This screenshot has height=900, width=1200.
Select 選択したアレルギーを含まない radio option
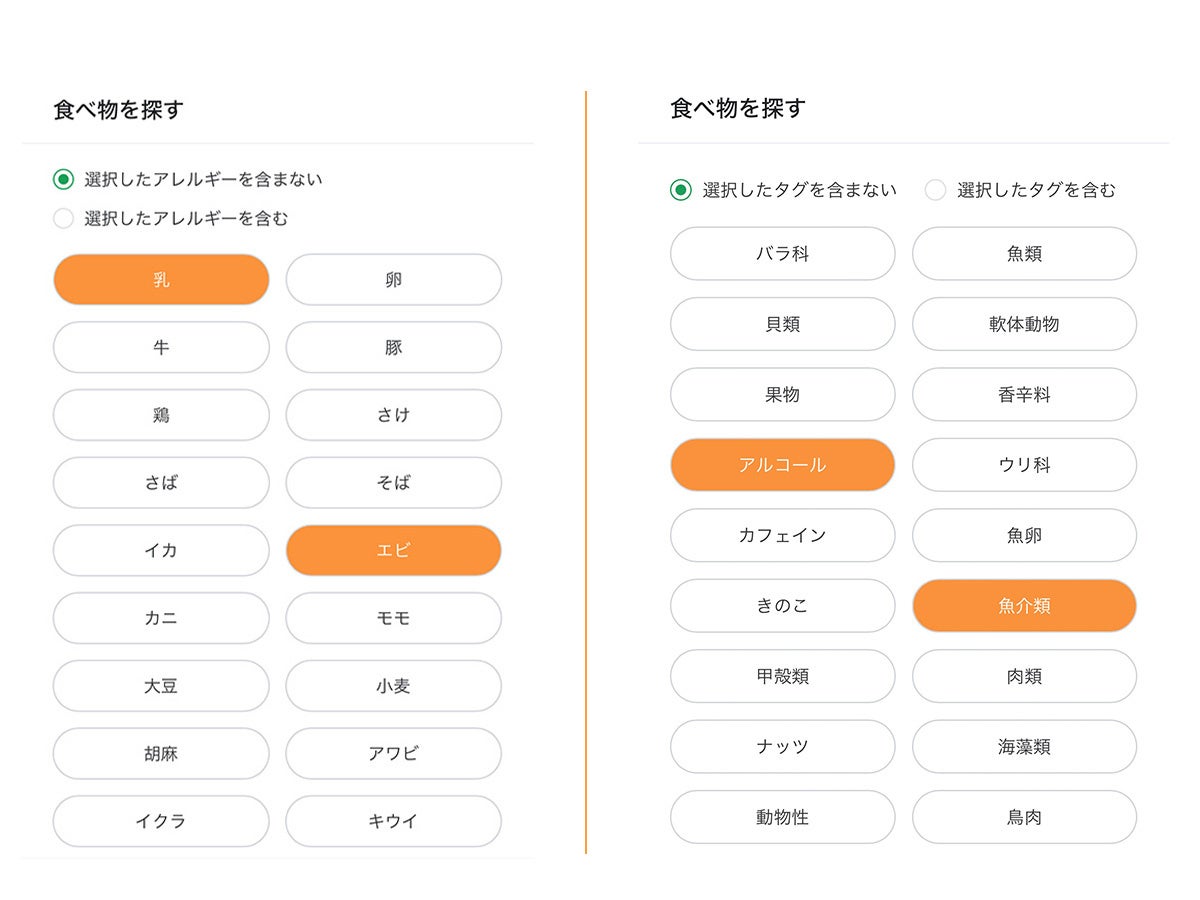point(62,179)
